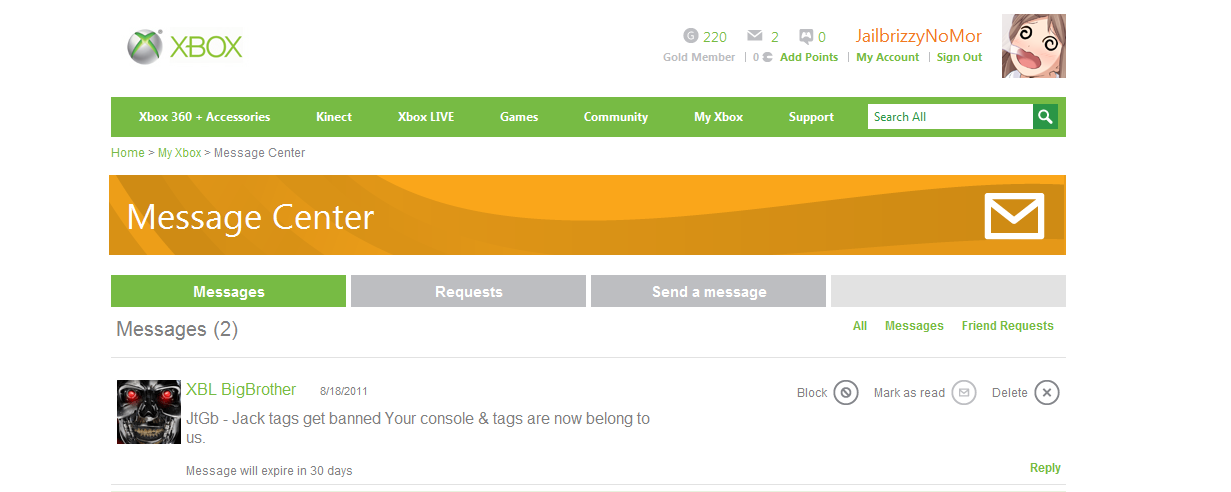1231x492 pixels.
Task: Open Xbox 360 + Accessories menu
Action: (205, 117)
